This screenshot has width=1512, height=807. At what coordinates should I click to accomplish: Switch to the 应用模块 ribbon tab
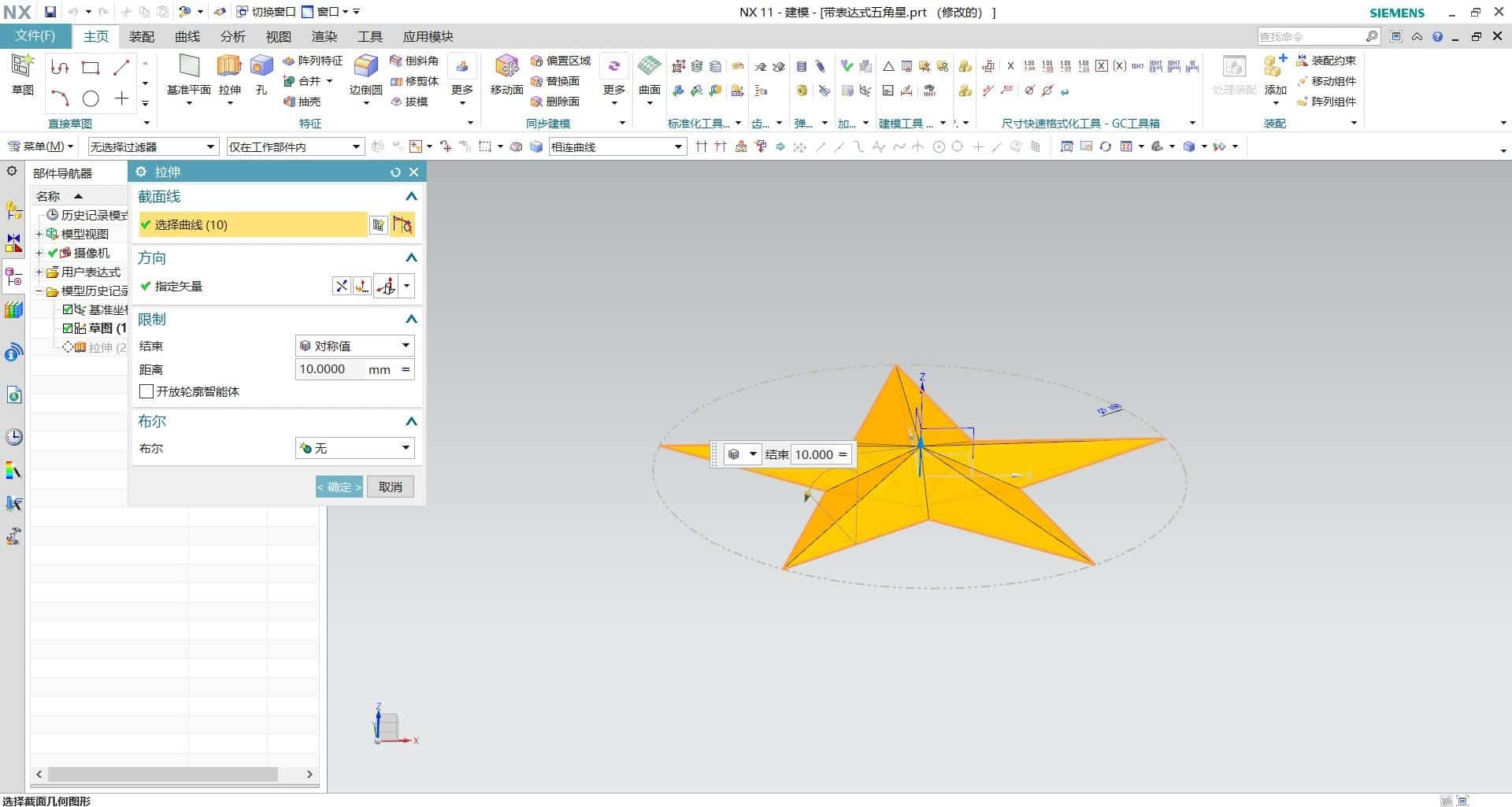click(428, 36)
